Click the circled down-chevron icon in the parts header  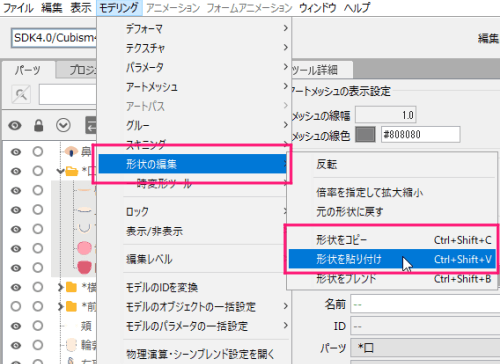click(x=63, y=126)
